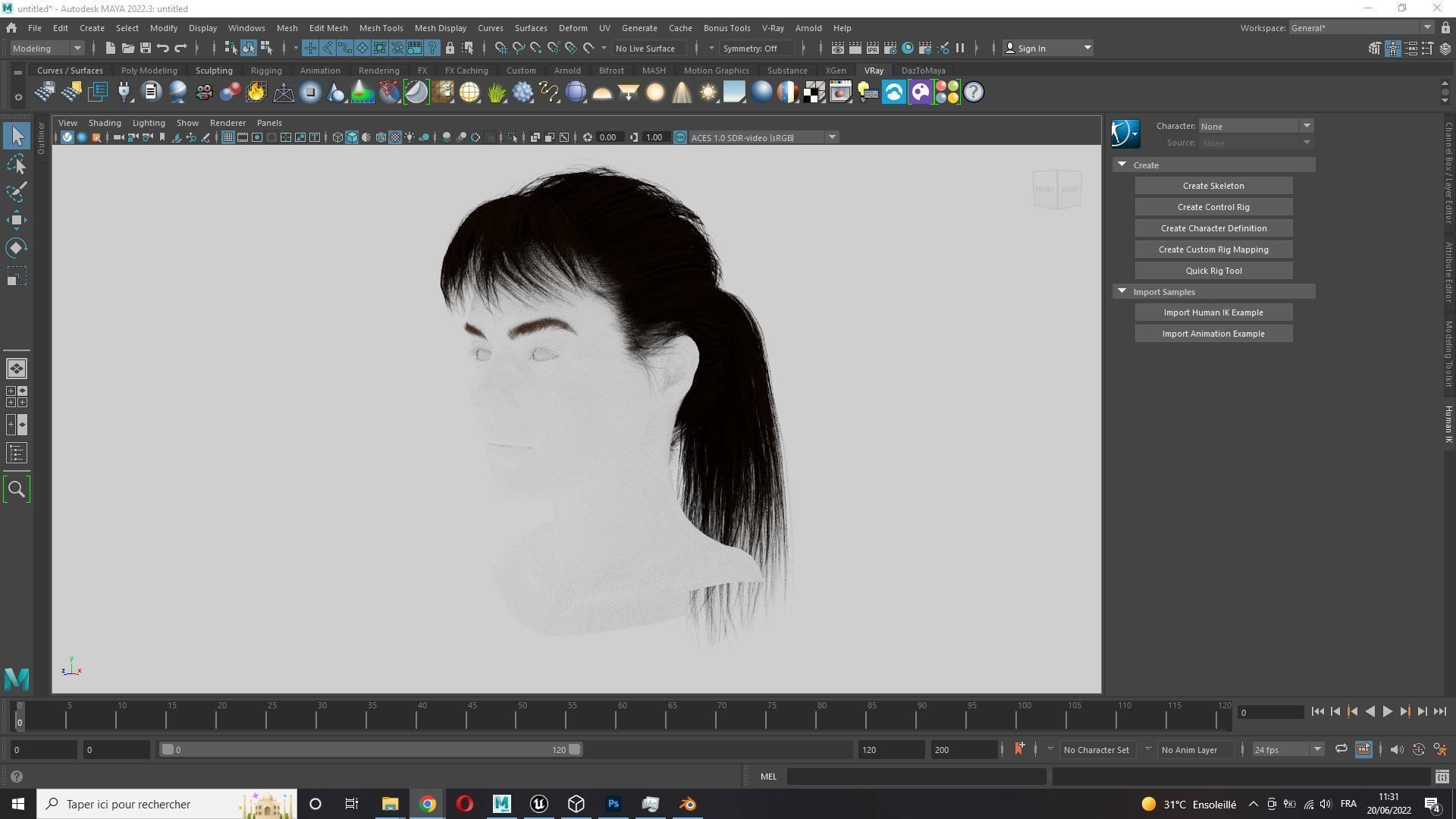This screenshot has height=819, width=1456.
Task: Select the Rotate tool in toolbox
Action: pyautogui.click(x=17, y=248)
